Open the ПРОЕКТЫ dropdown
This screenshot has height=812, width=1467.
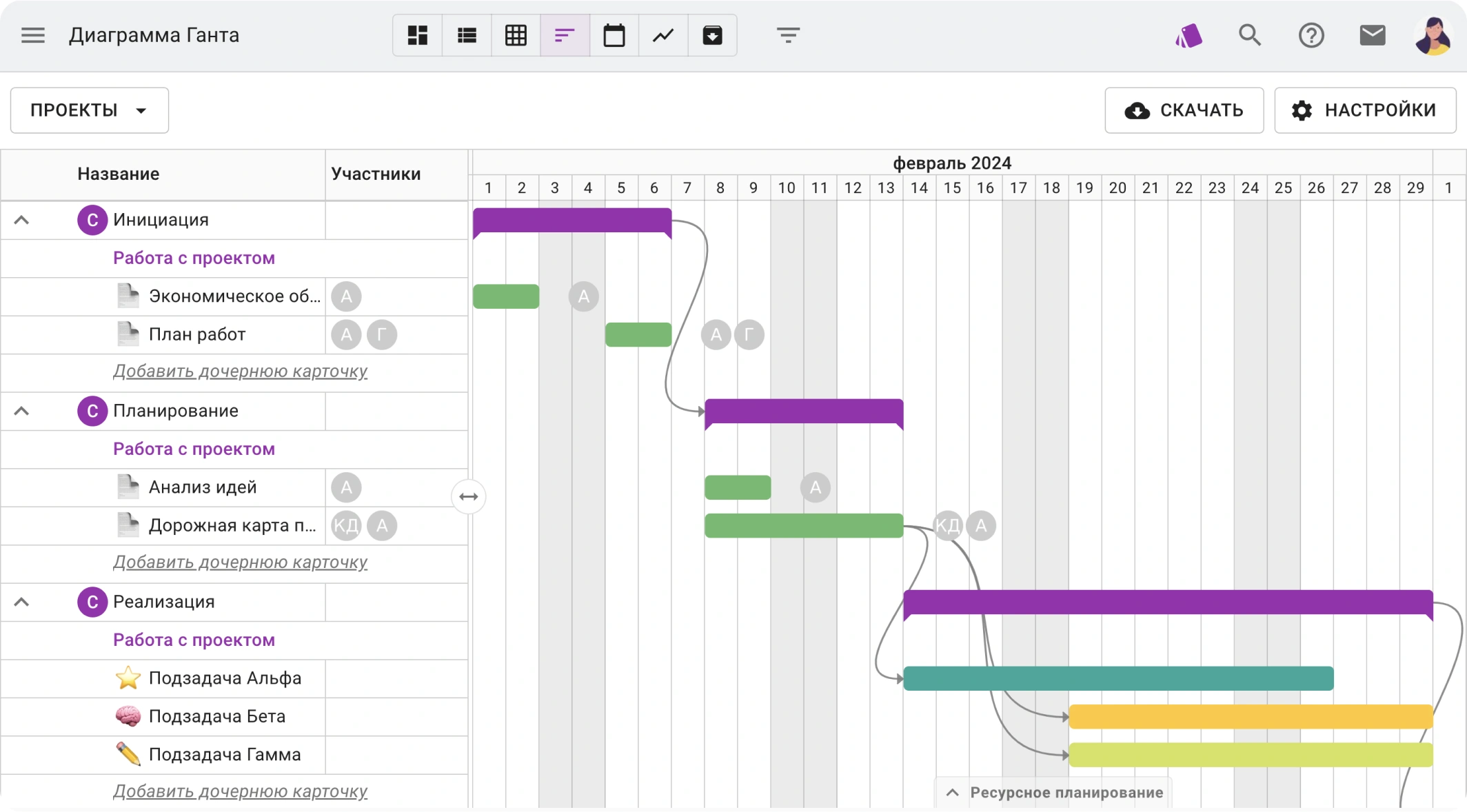click(90, 110)
